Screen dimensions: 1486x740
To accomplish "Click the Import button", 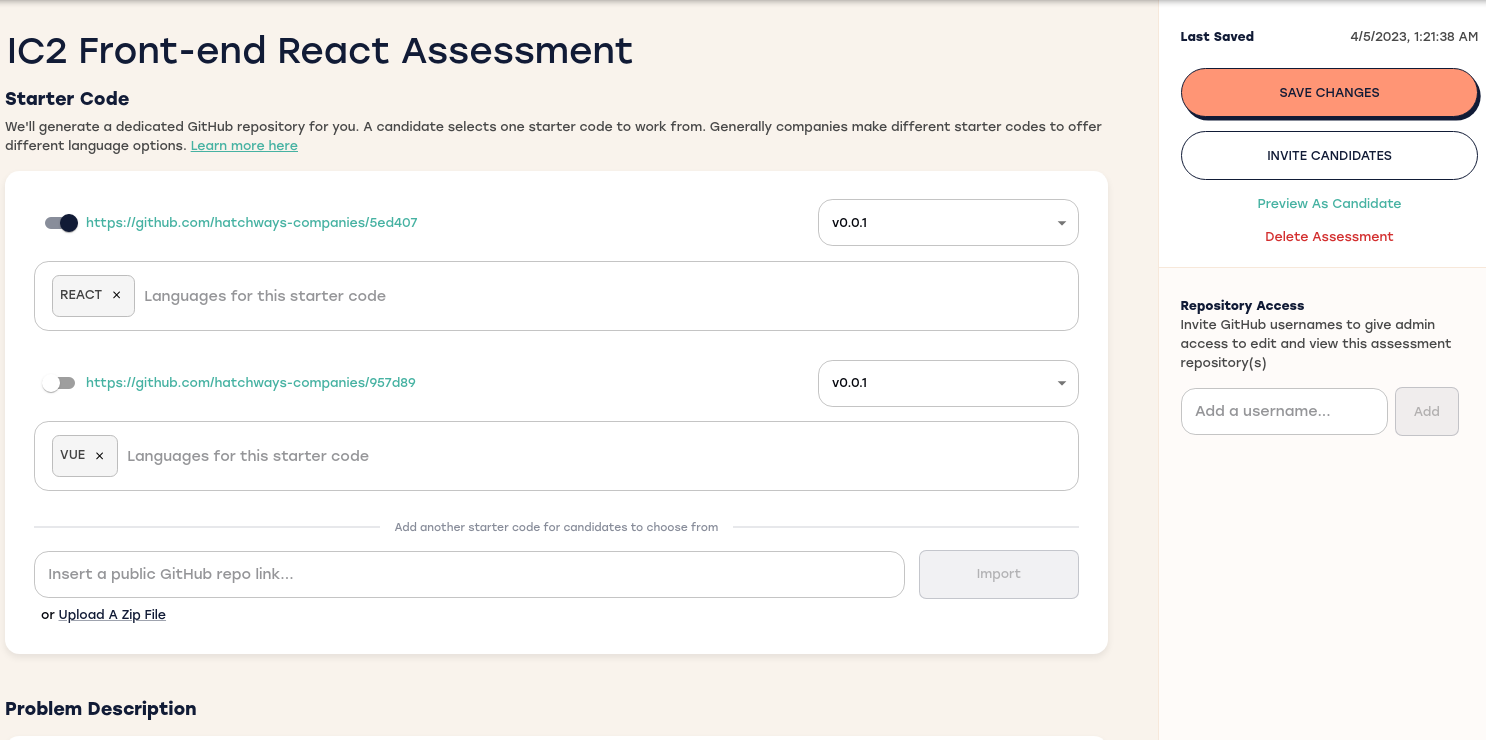I will pyautogui.click(x=998, y=574).
